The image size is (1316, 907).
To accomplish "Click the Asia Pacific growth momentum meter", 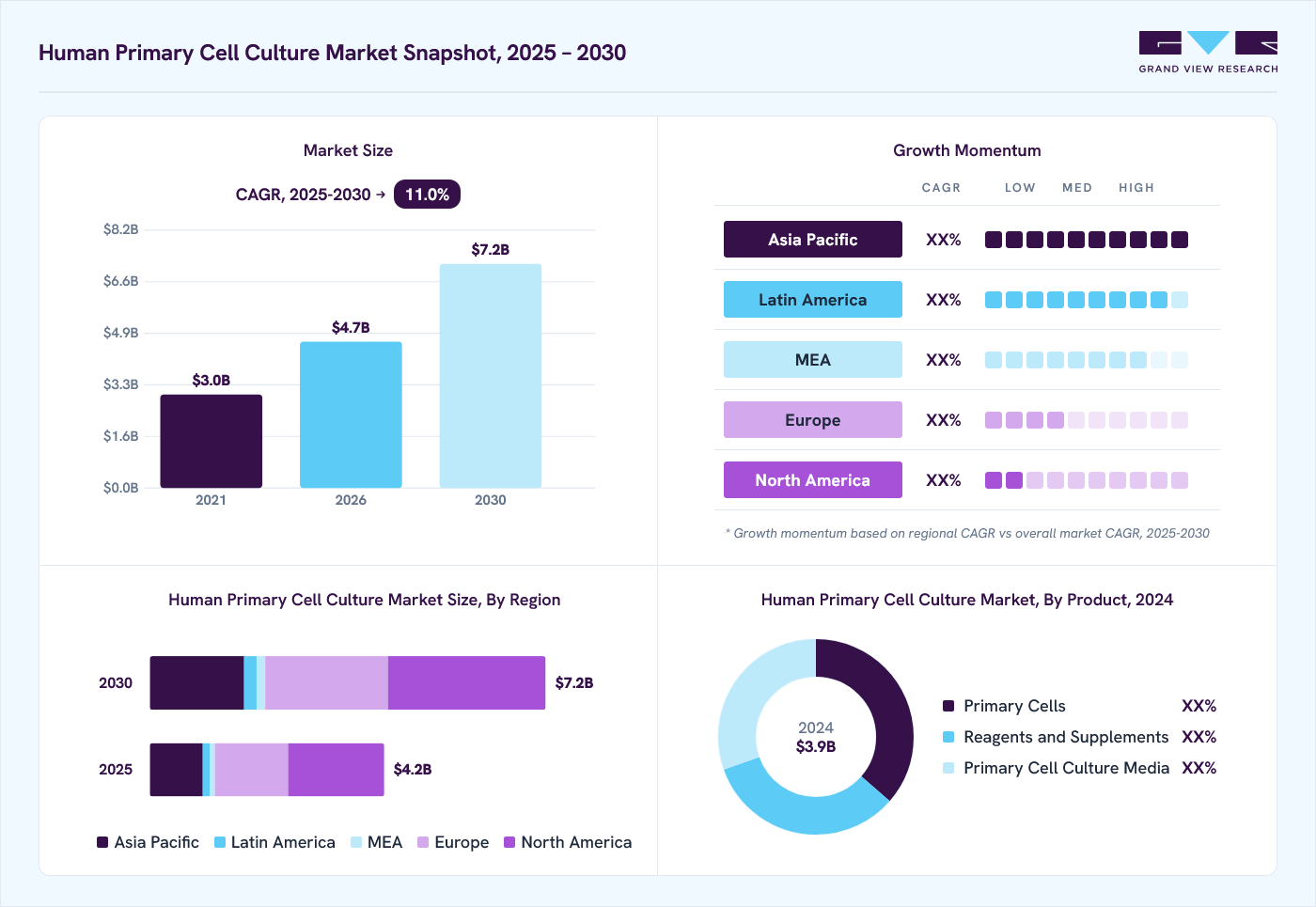I will click(x=1087, y=240).
